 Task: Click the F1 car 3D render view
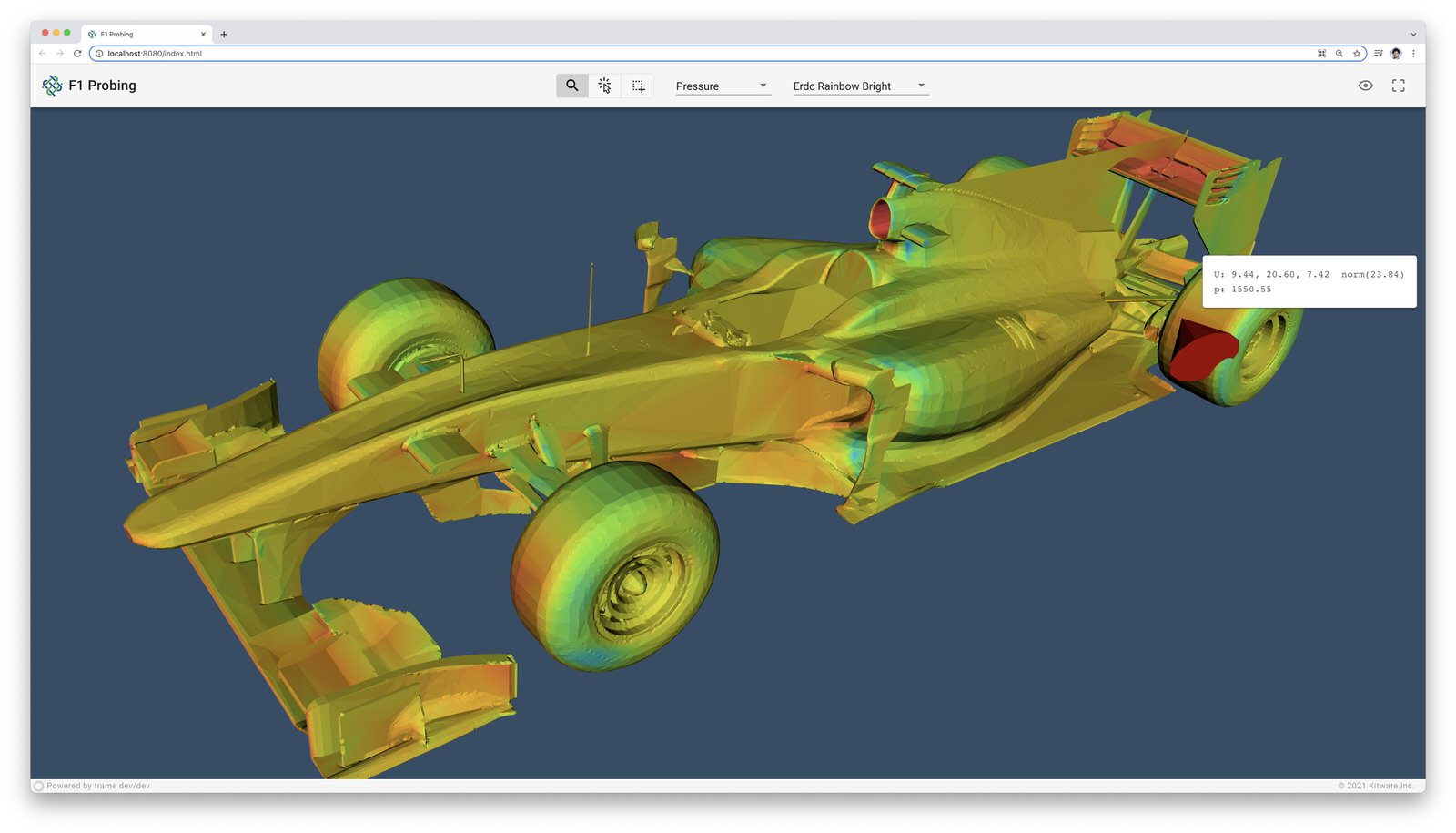point(728,443)
